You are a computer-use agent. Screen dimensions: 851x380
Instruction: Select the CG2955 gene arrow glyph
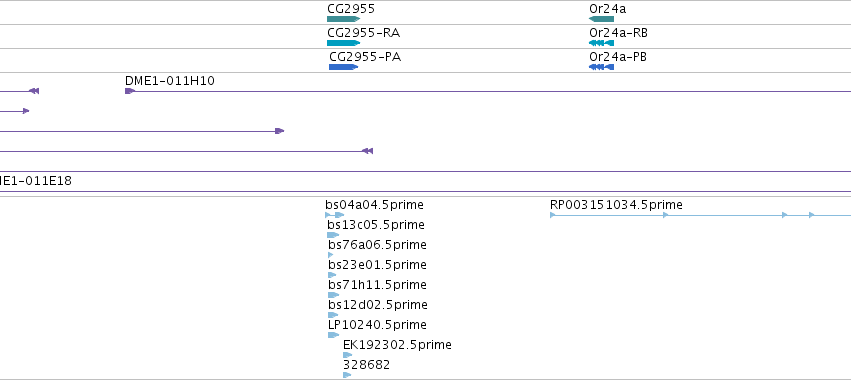(344, 19)
